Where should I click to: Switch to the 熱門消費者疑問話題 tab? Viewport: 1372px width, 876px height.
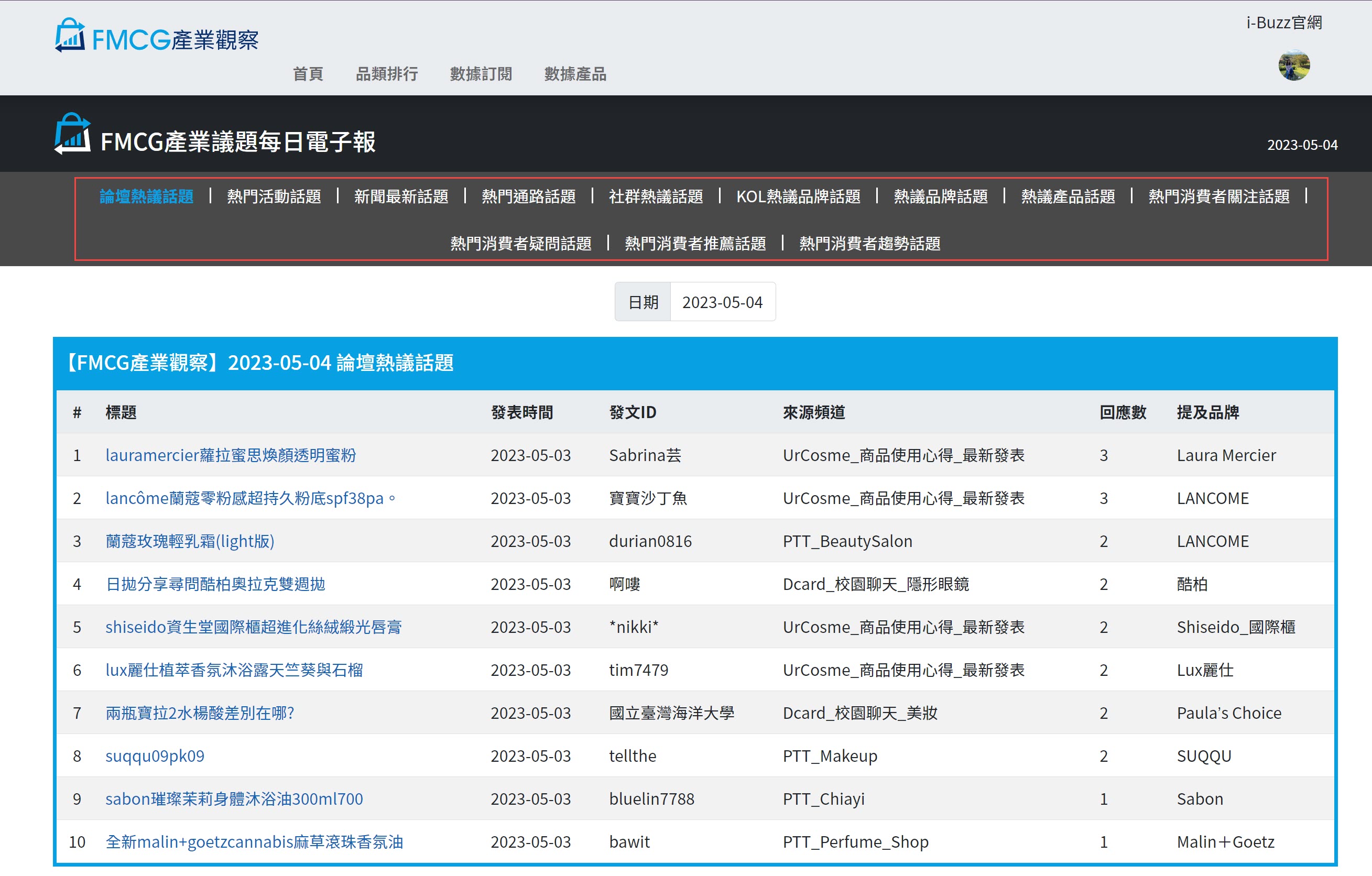(521, 244)
